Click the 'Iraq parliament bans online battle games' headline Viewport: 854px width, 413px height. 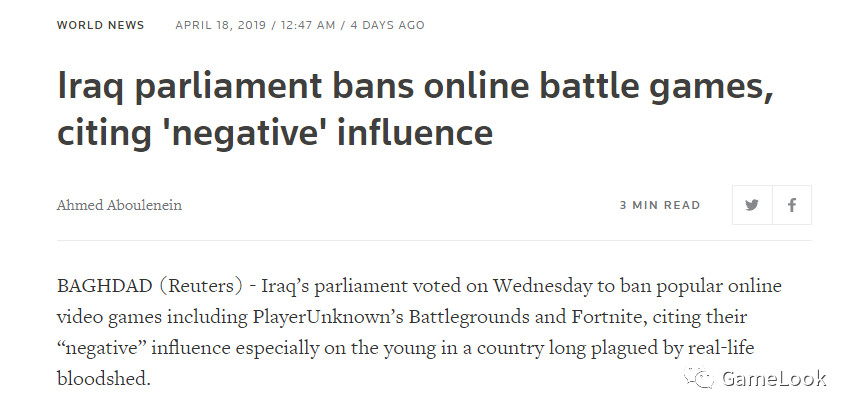[415, 86]
